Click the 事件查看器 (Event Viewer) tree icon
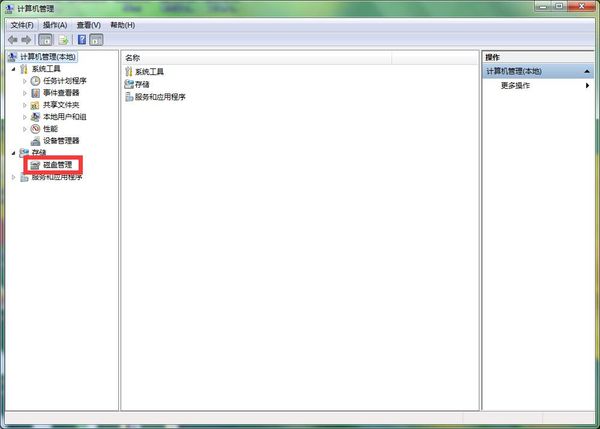Image resolution: width=600 pixels, height=429 pixels. pyautogui.click(x=36, y=93)
